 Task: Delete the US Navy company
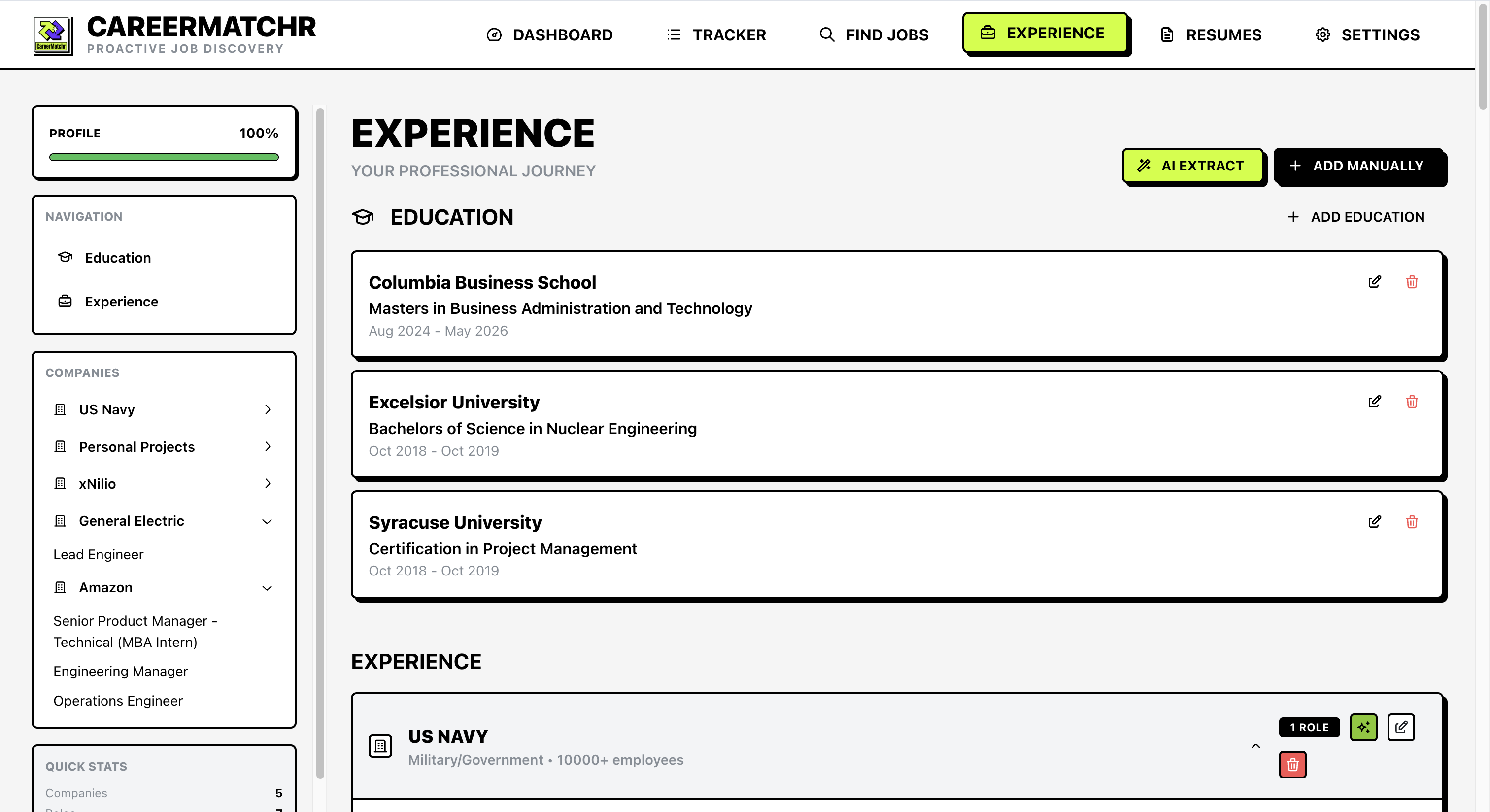pos(1292,765)
